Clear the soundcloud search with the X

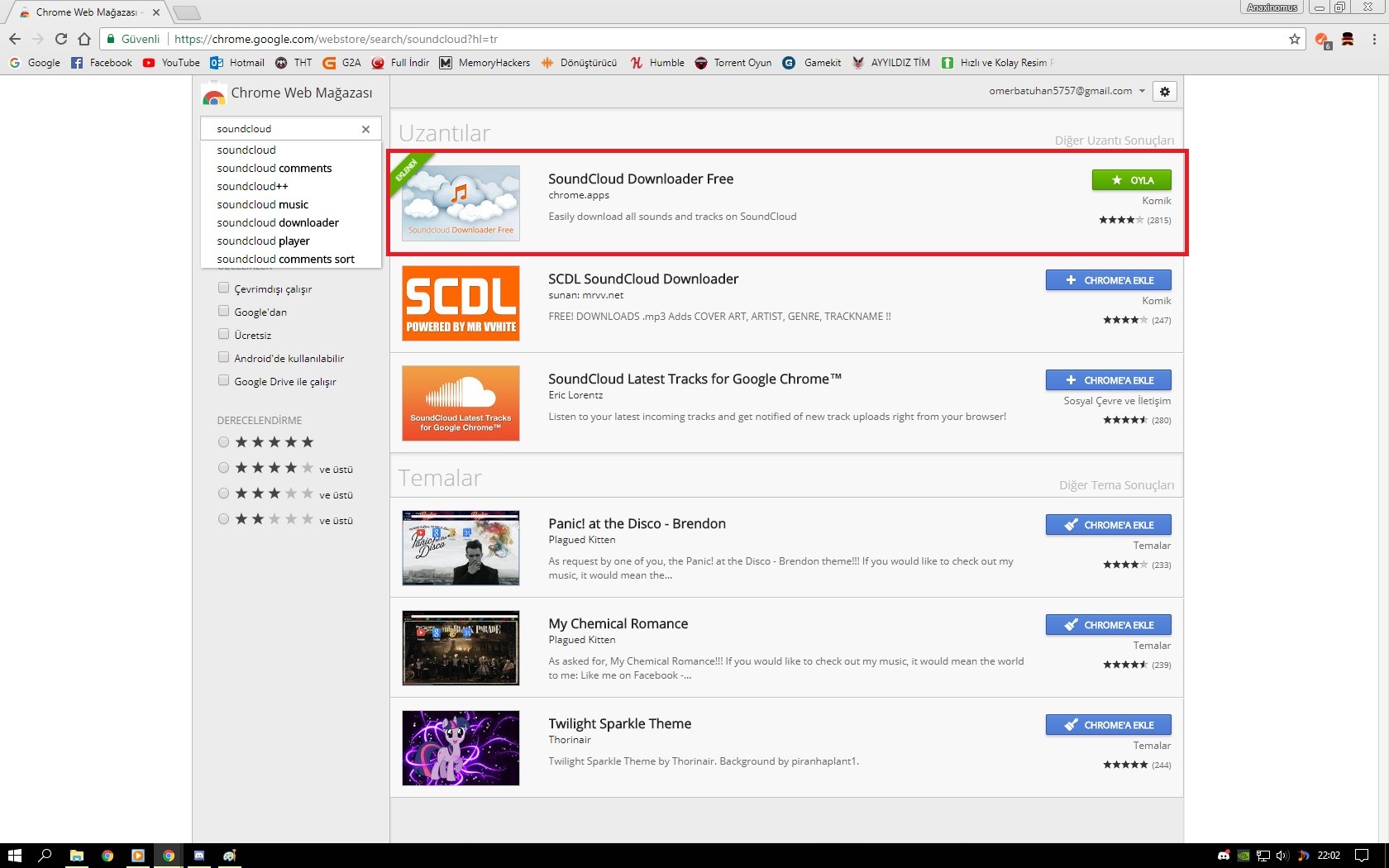pyautogui.click(x=365, y=129)
